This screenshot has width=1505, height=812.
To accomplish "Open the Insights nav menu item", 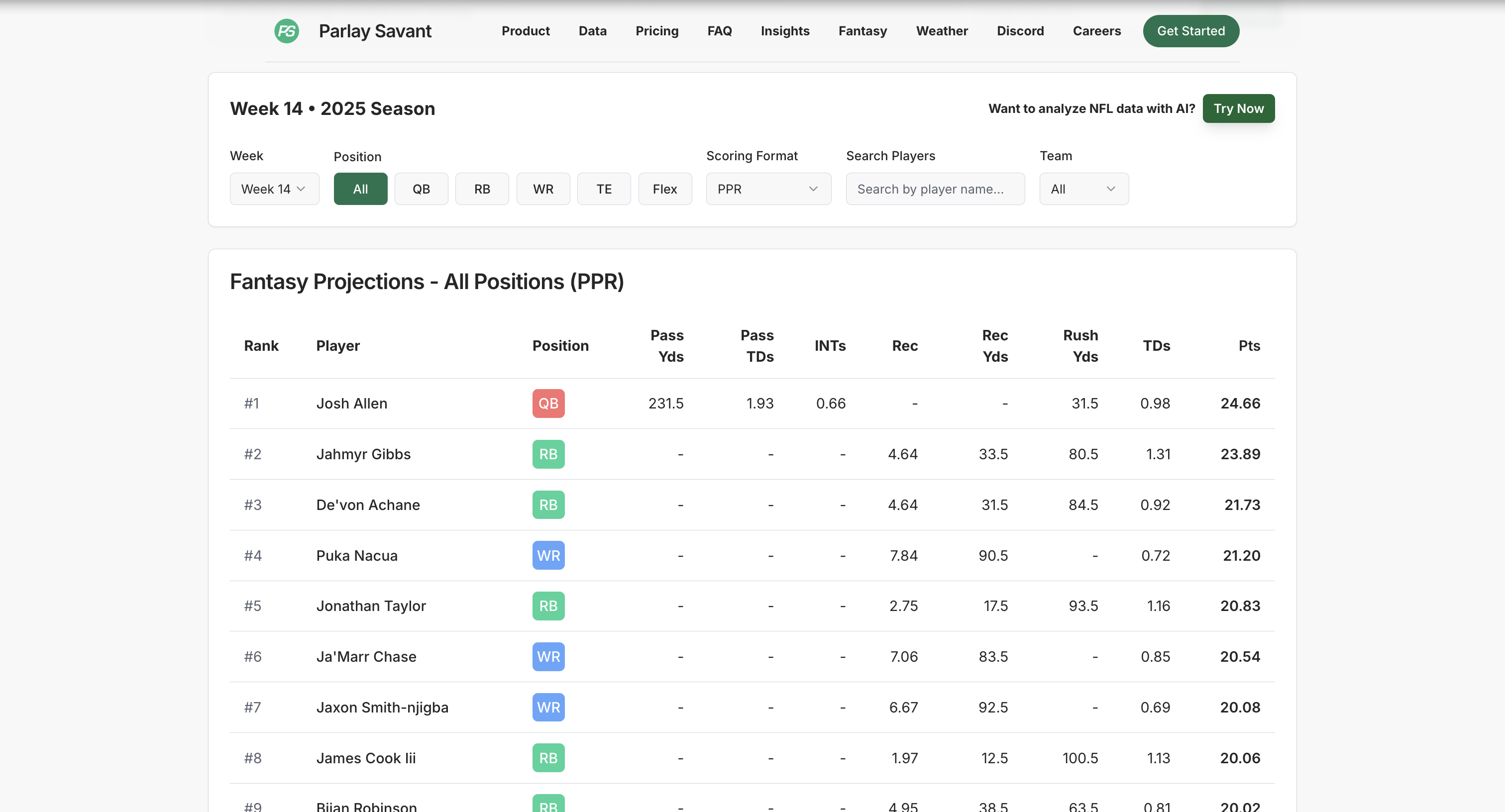I will coord(785,31).
